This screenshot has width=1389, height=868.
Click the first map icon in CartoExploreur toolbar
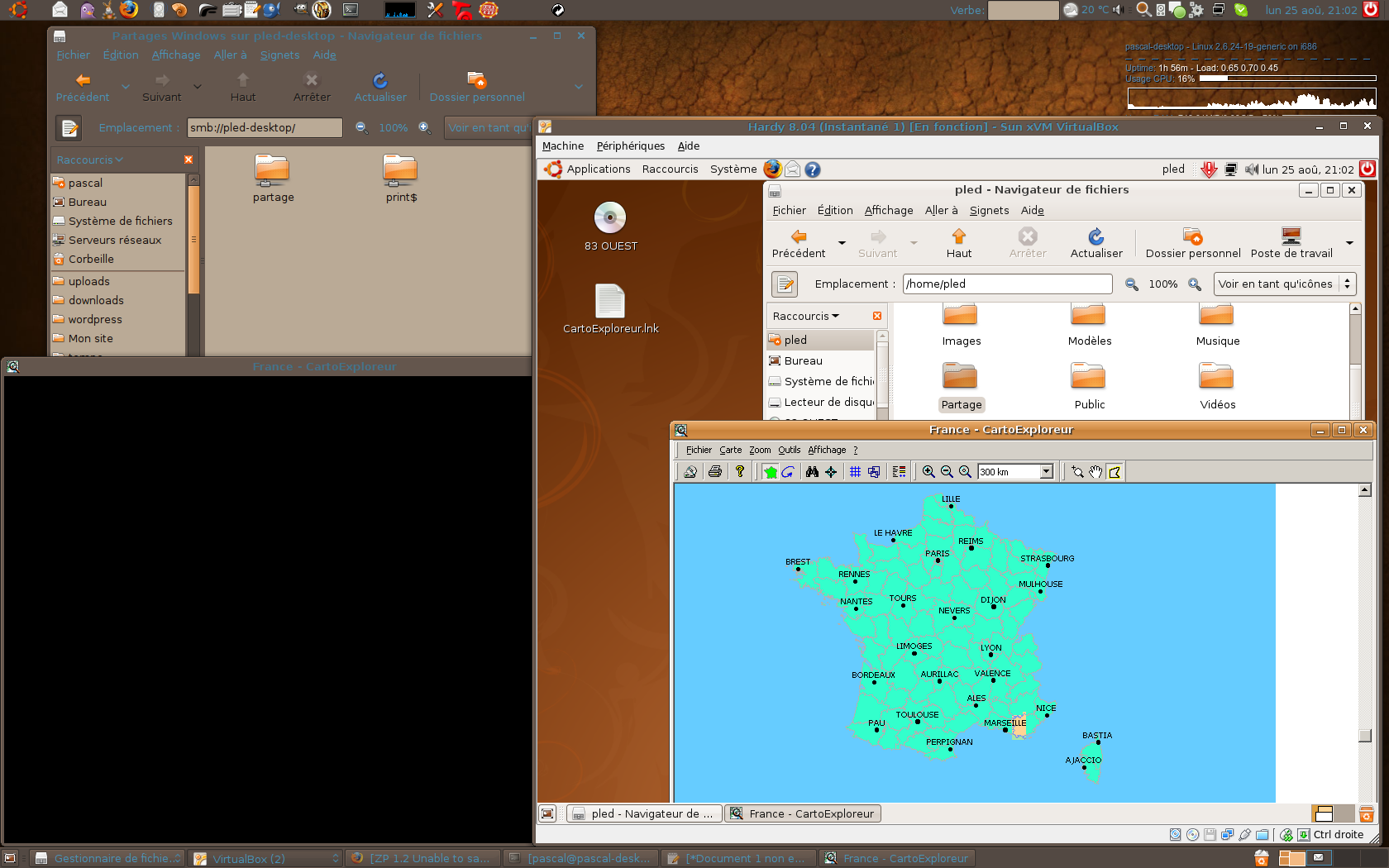(690, 472)
